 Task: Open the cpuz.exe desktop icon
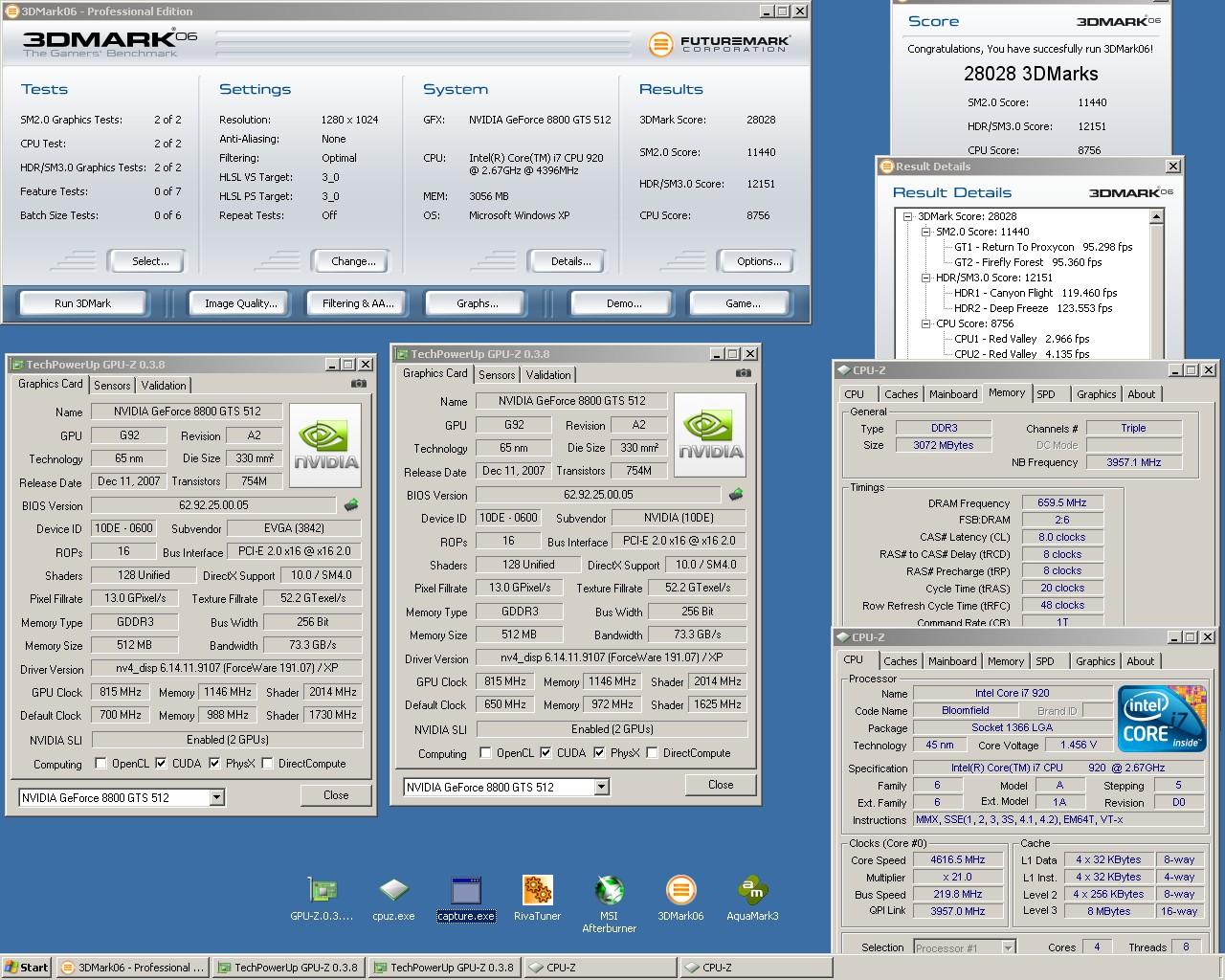pos(393,899)
